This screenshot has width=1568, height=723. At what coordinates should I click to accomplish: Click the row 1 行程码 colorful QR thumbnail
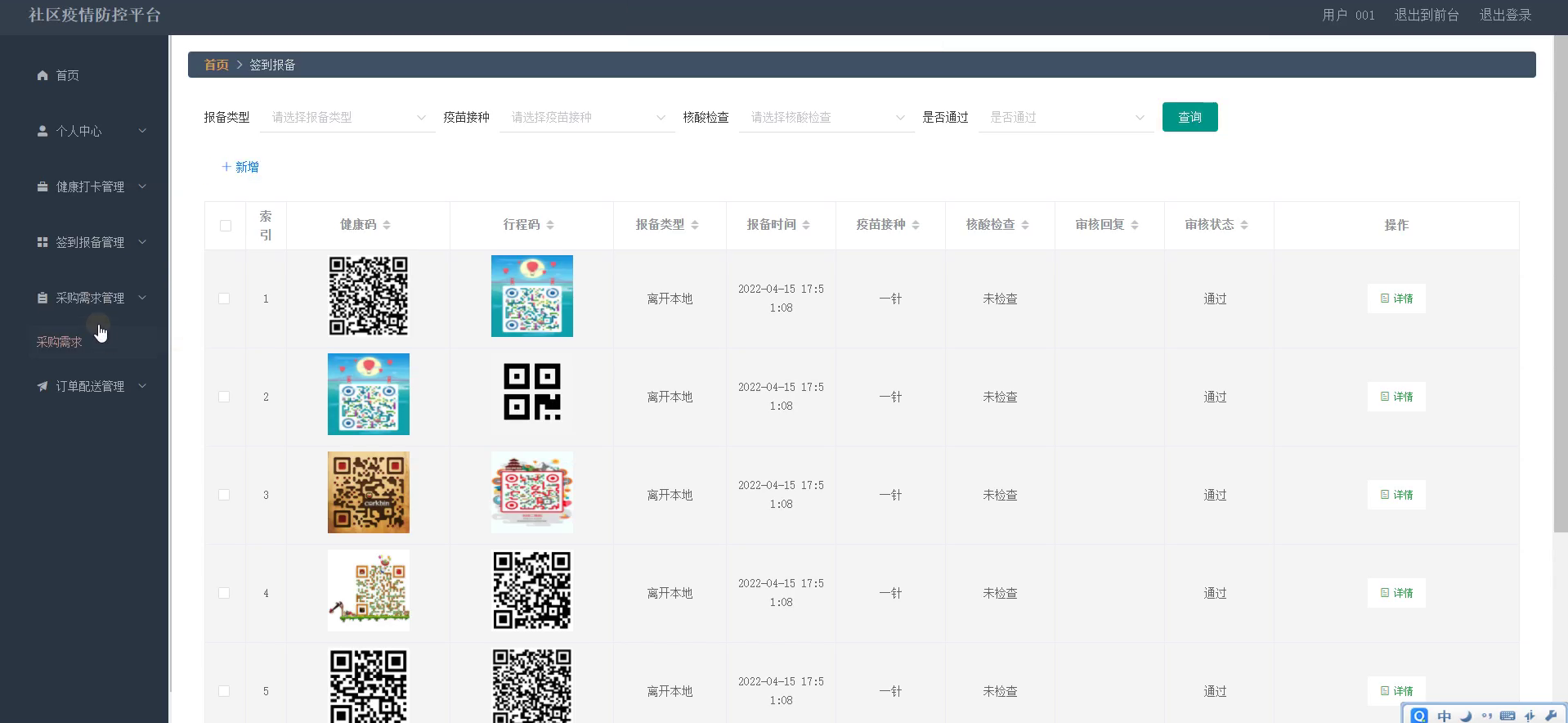pos(532,296)
